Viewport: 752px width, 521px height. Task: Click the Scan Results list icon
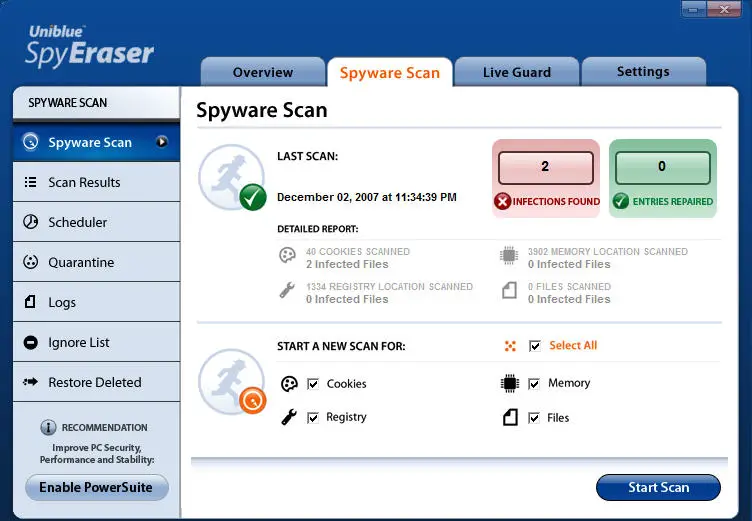(x=30, y=182)
